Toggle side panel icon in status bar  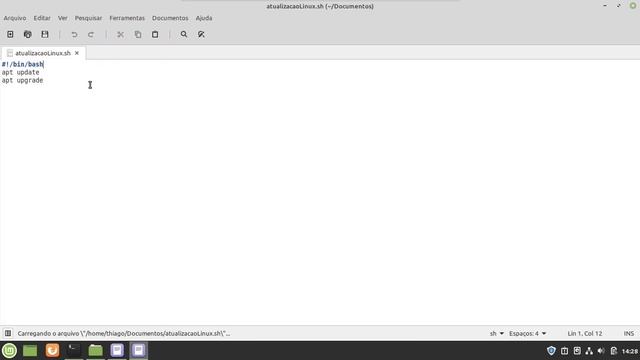click(x=8, y=333)
